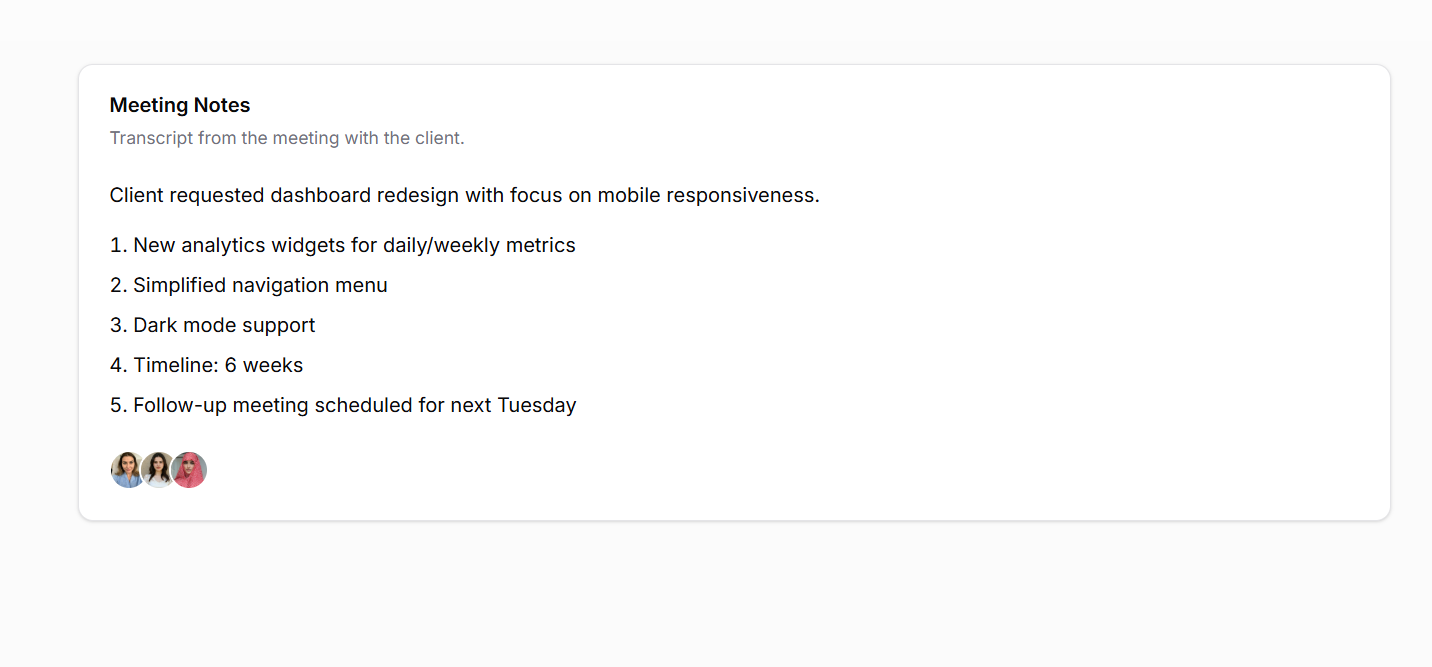Click the middle avatar in white top
The height and width of the screenshot is (667, 1432).
(157, 470)
